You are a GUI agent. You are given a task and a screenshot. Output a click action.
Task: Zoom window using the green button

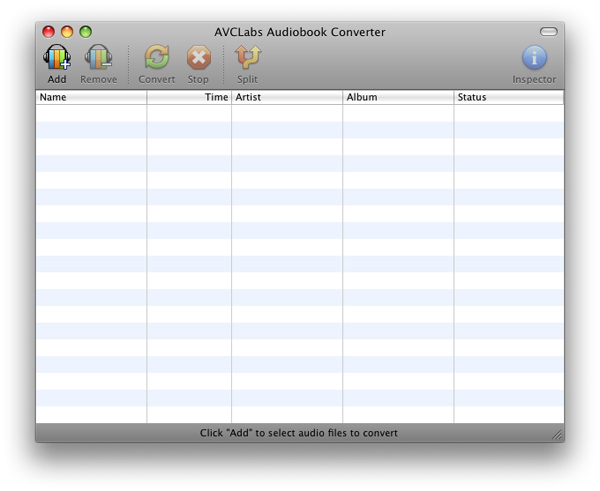click(x=85, y=32)
